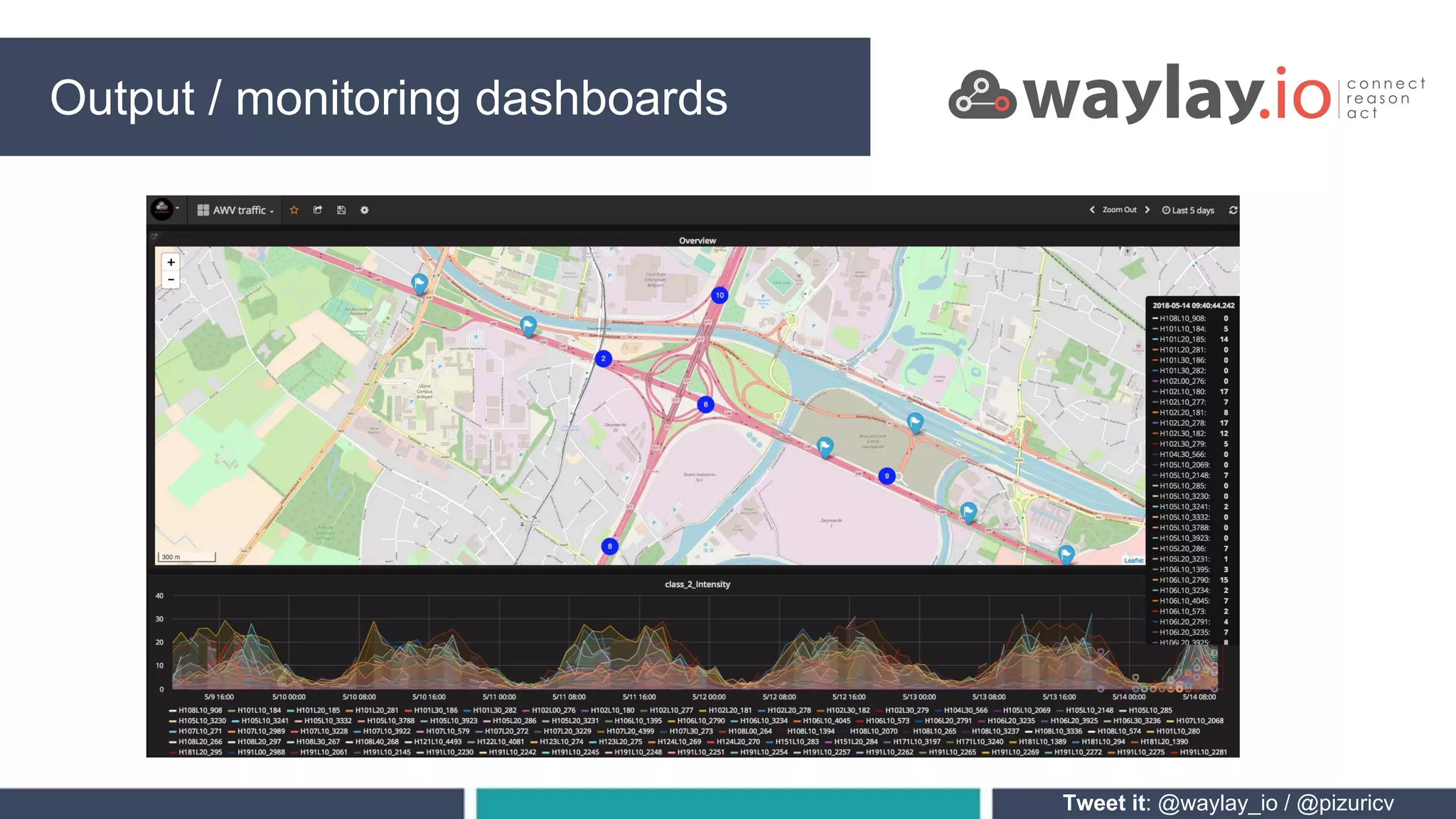Click the share dashboard icon
Image resolution: width=1456 pixels, height=819 pixels.
pyautogui.click(x=318, y=210)
